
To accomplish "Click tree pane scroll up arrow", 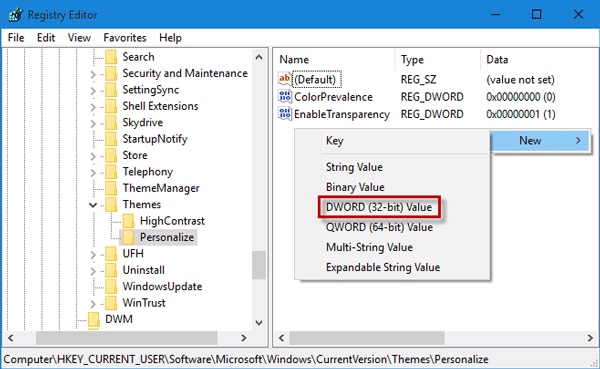I will click(259, 57).
